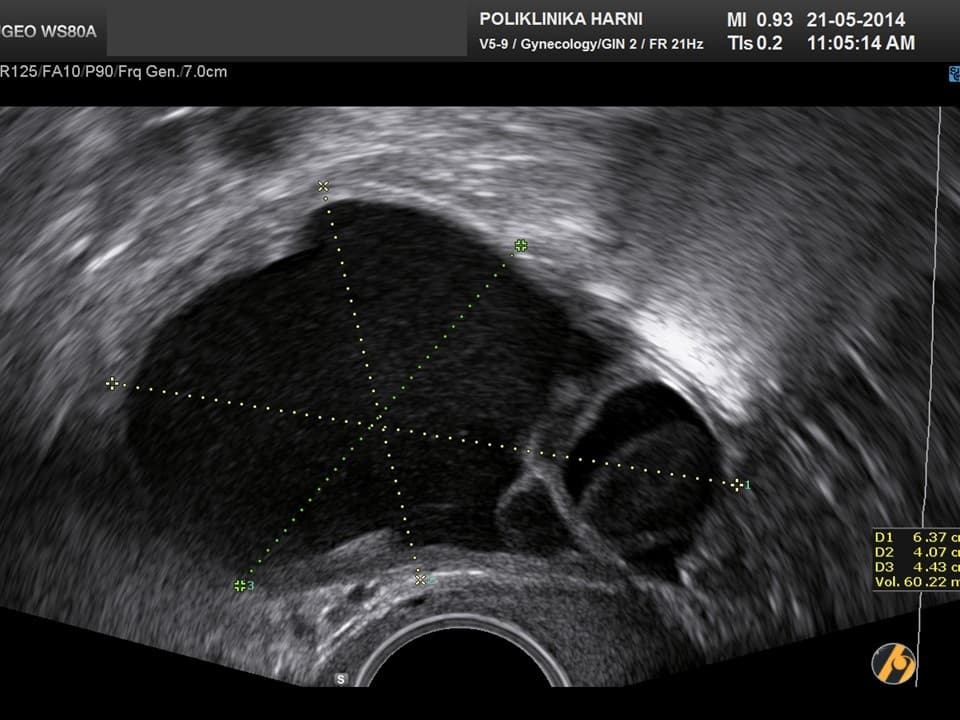Click the left yellow caliper of D1
Viewport: 960px width, 720px height.
[x=112, y=383]
